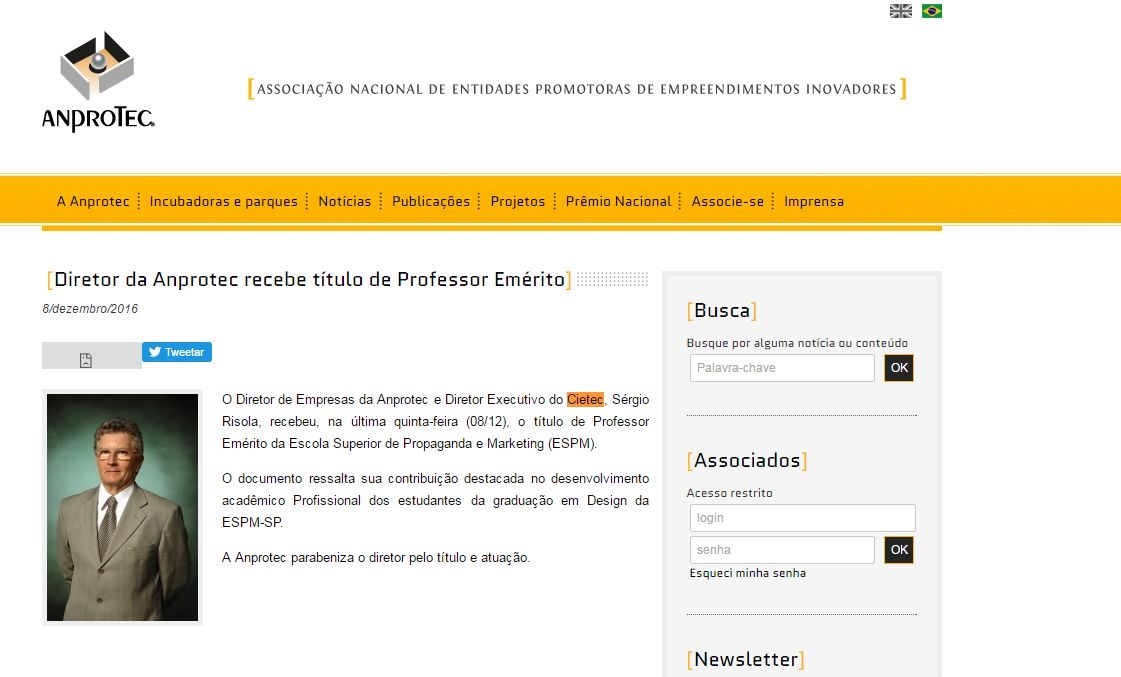1121x677 pixels.
Task: Open Imprensa section
Action: [814, 202]
